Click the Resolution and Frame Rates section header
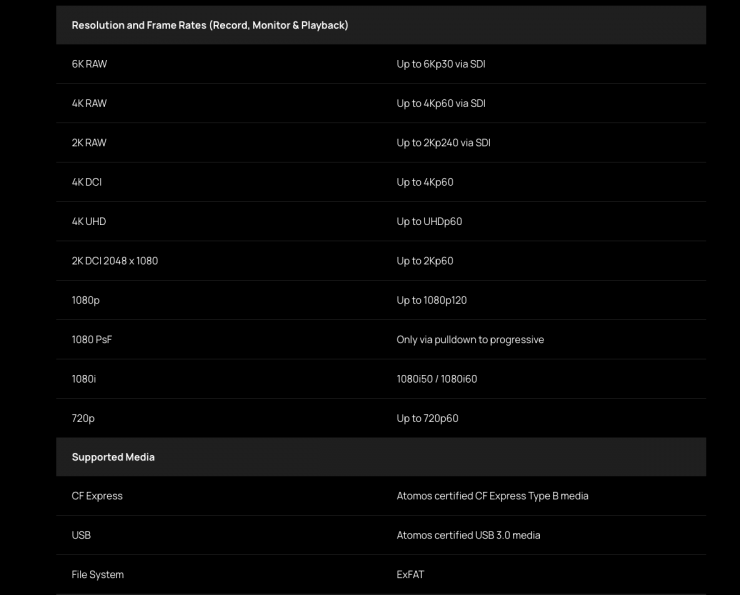Image resolution: width=740 pixels, height=595 pixels. (209, 25)
